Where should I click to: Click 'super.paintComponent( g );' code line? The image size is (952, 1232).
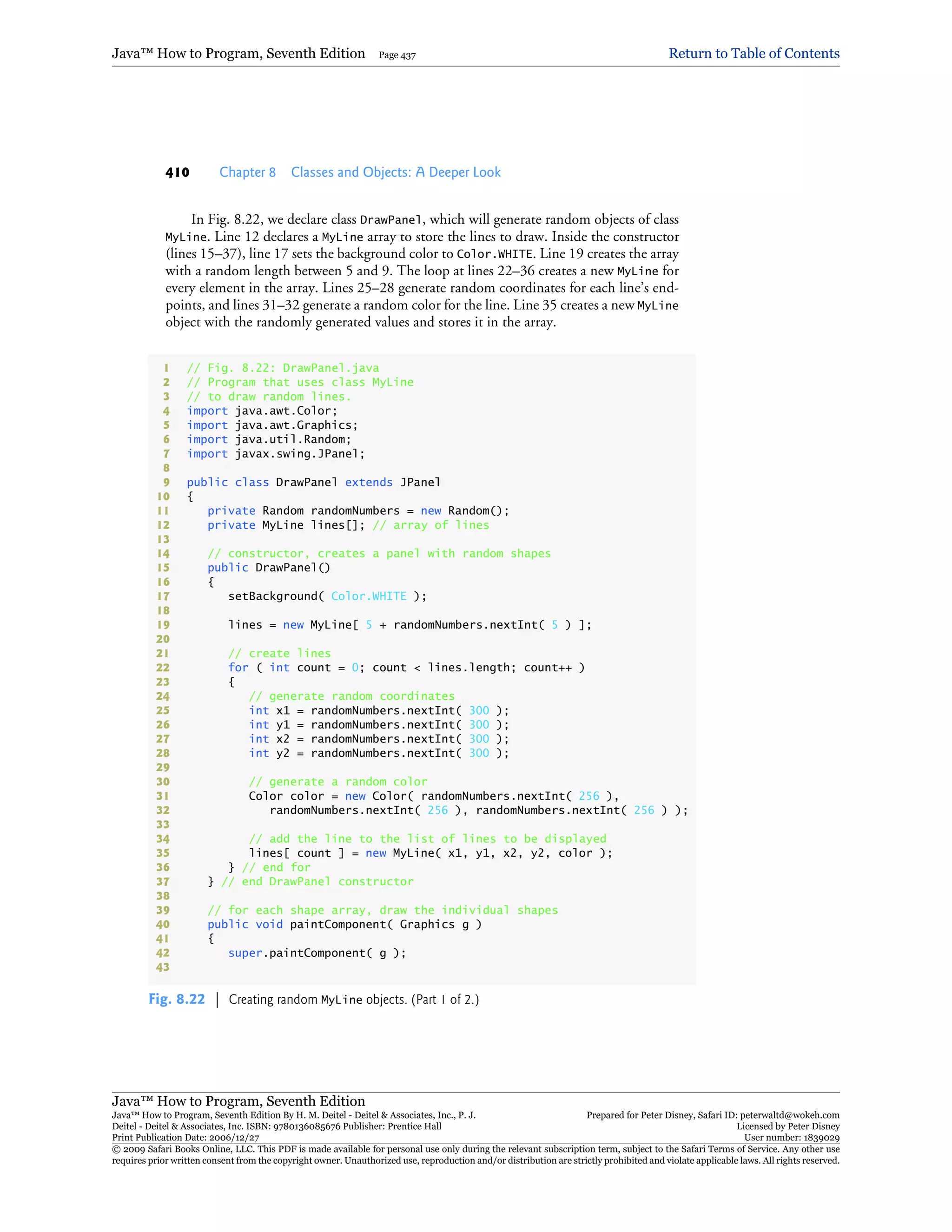(317, 953)
